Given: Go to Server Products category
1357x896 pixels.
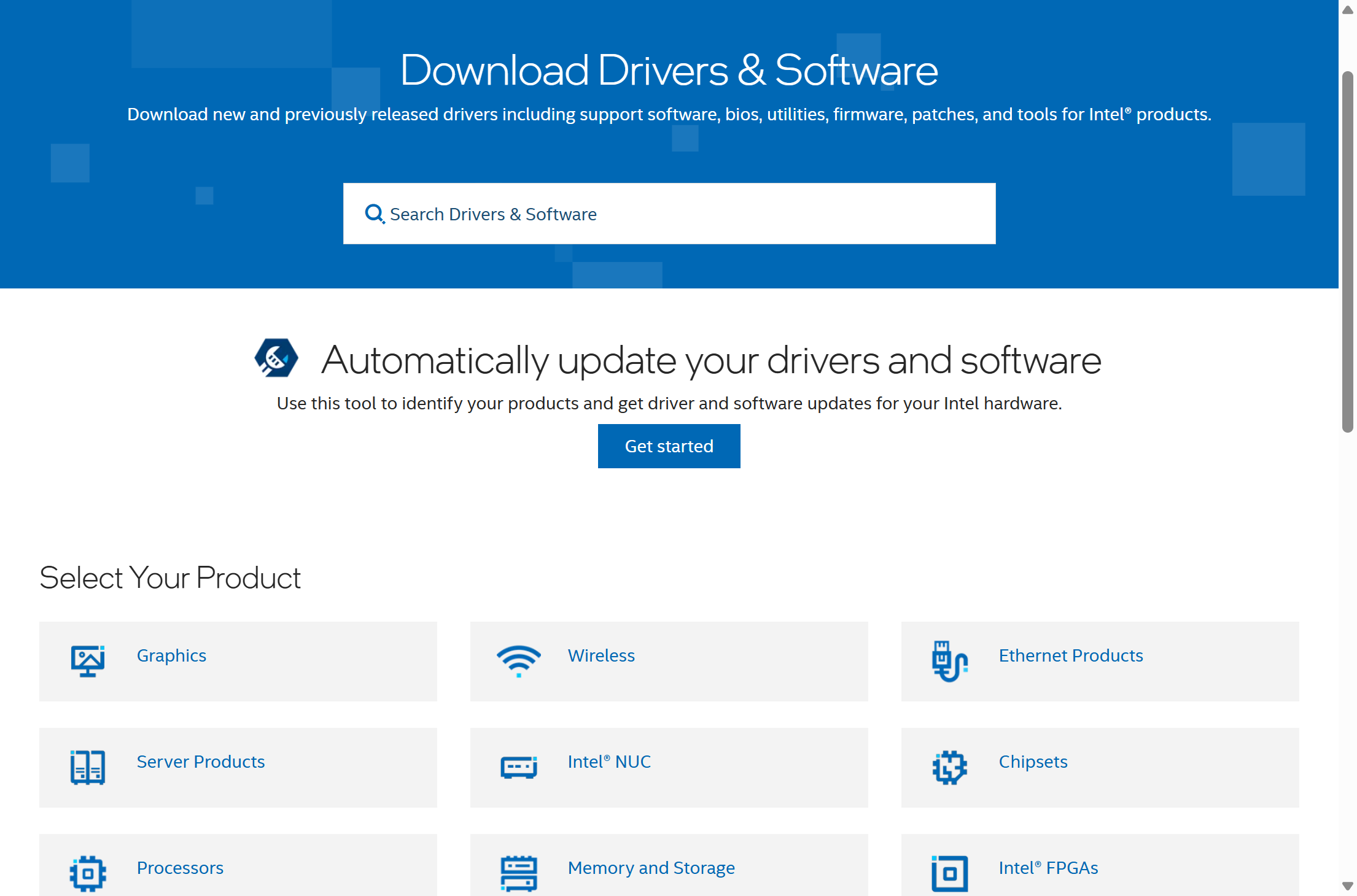Looking at the screenshot, I should click(201, 762).
